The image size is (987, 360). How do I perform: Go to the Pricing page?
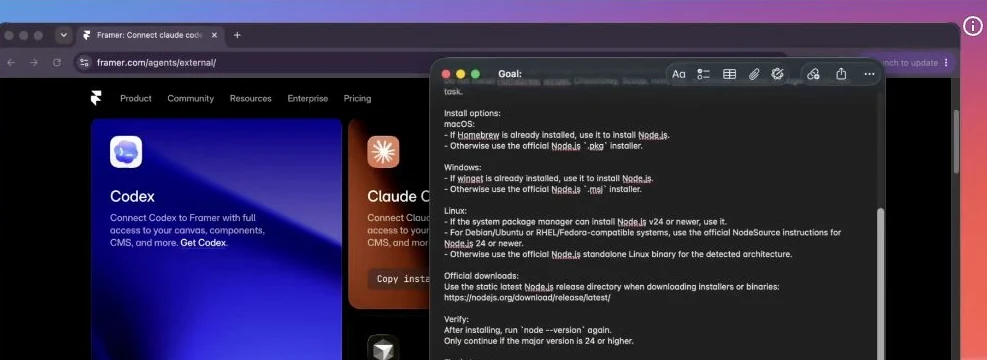(x=358, y=98)
